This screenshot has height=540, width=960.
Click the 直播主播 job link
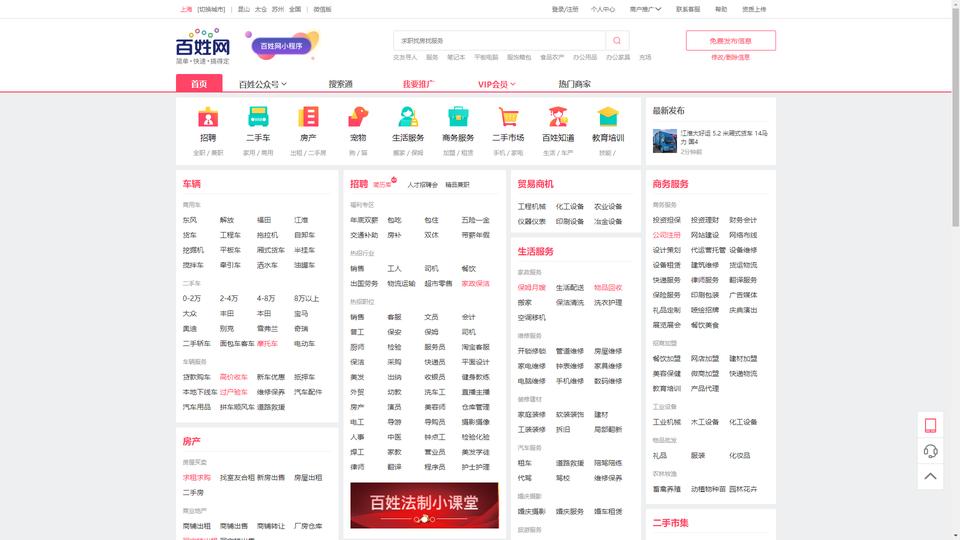point(475,392)
